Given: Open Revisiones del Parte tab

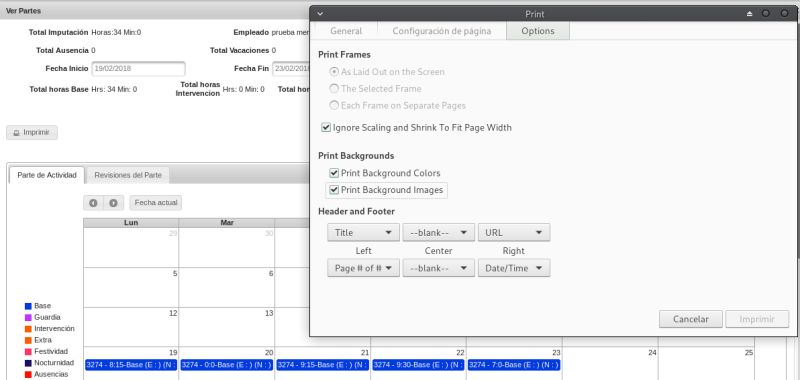Looking at the screenshot, I should [x=128, y=175].
